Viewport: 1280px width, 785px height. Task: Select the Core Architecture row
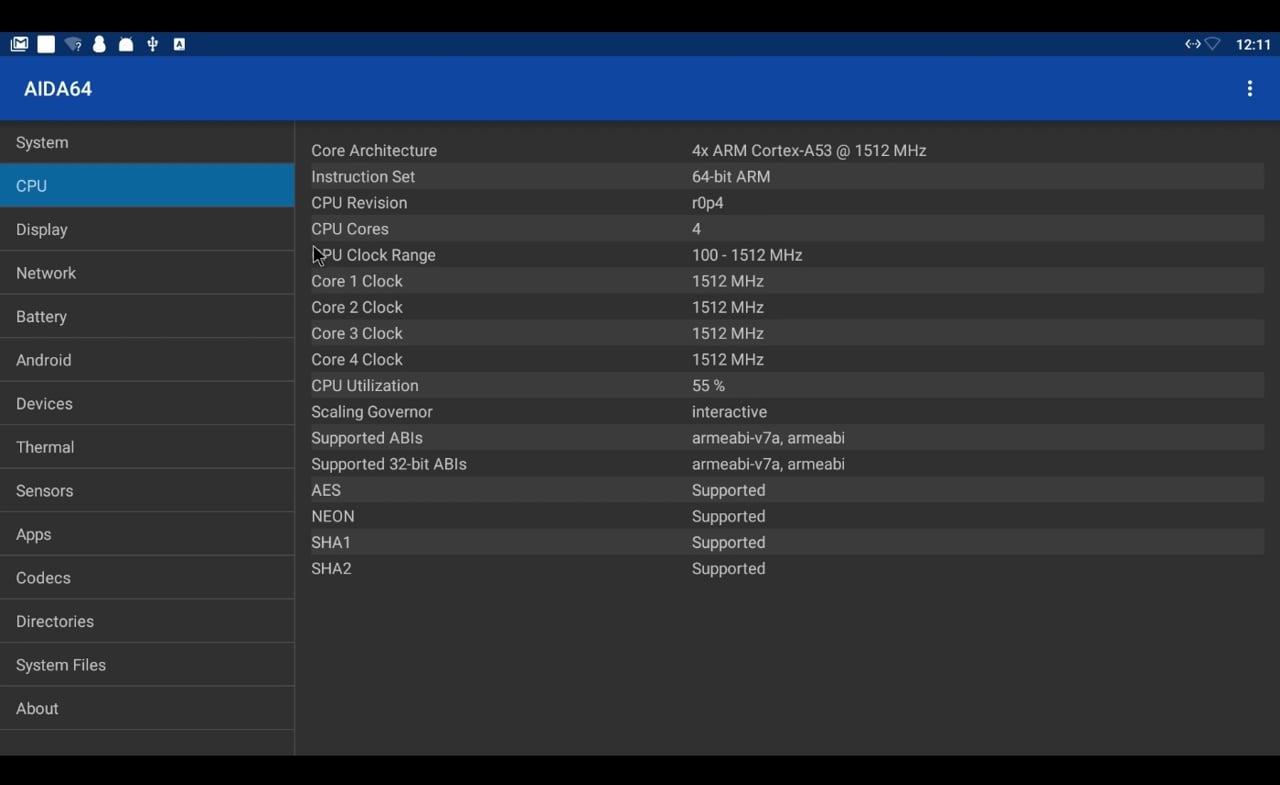click(786, 151)
